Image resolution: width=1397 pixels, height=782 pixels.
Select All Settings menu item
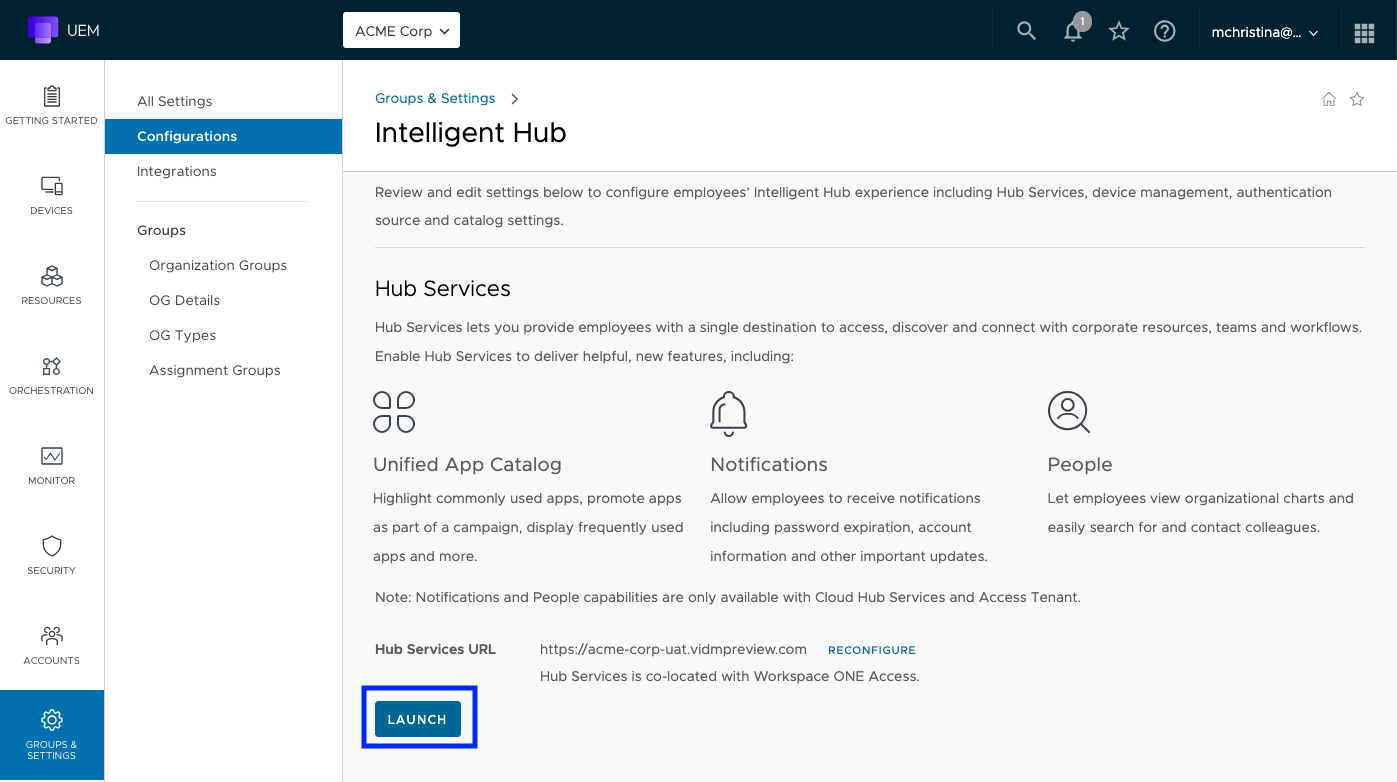click(175, 101)
